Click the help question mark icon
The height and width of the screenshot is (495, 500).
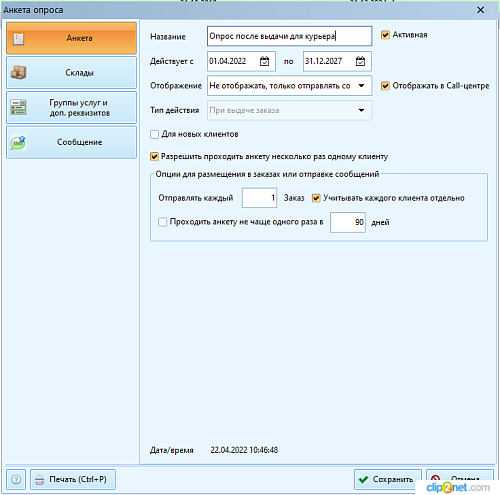click(x=16, y=479)
